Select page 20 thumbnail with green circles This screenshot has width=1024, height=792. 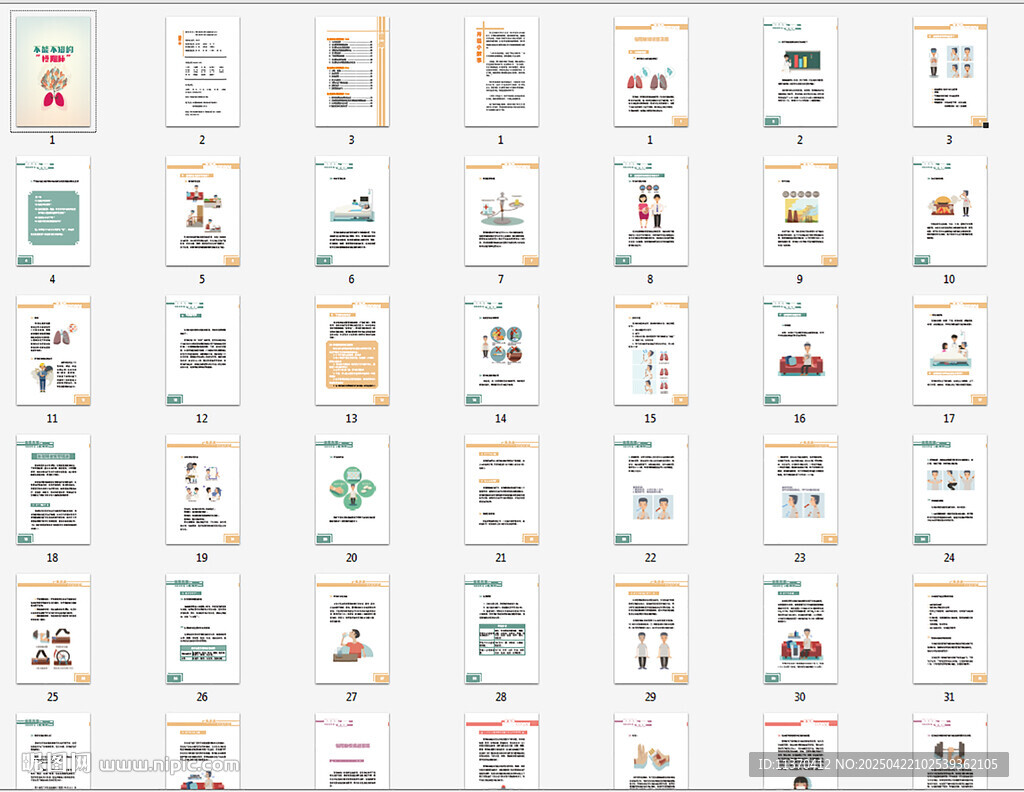352,489
